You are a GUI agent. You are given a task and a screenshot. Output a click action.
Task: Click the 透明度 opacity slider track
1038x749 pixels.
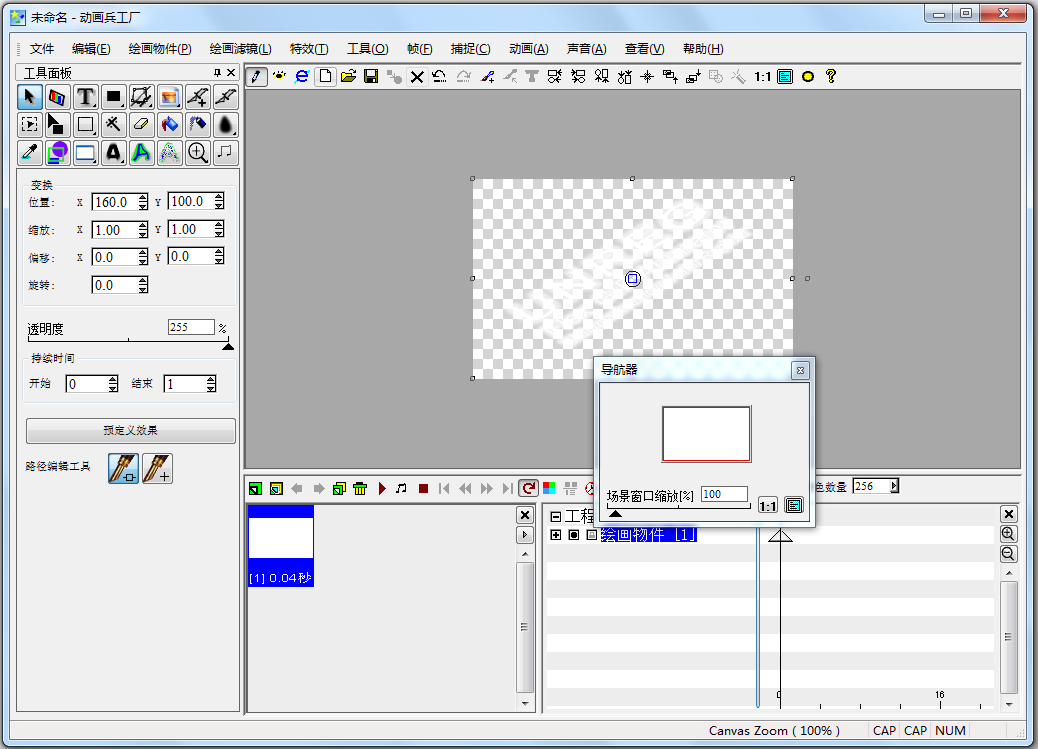(128, 343)
